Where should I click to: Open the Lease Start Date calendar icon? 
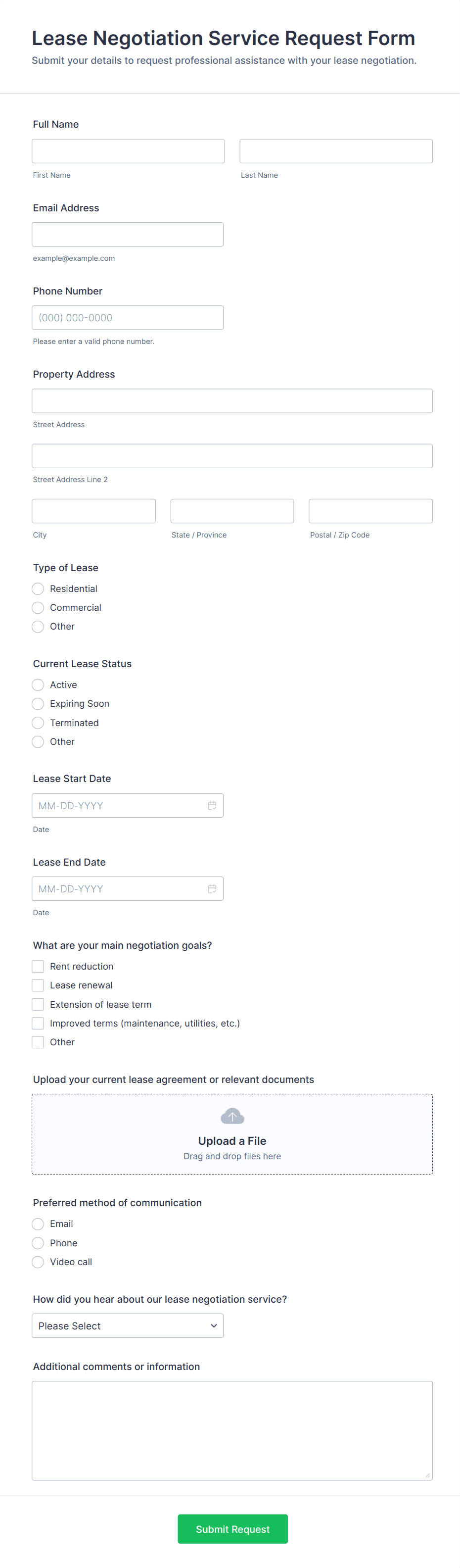[212, 805]
